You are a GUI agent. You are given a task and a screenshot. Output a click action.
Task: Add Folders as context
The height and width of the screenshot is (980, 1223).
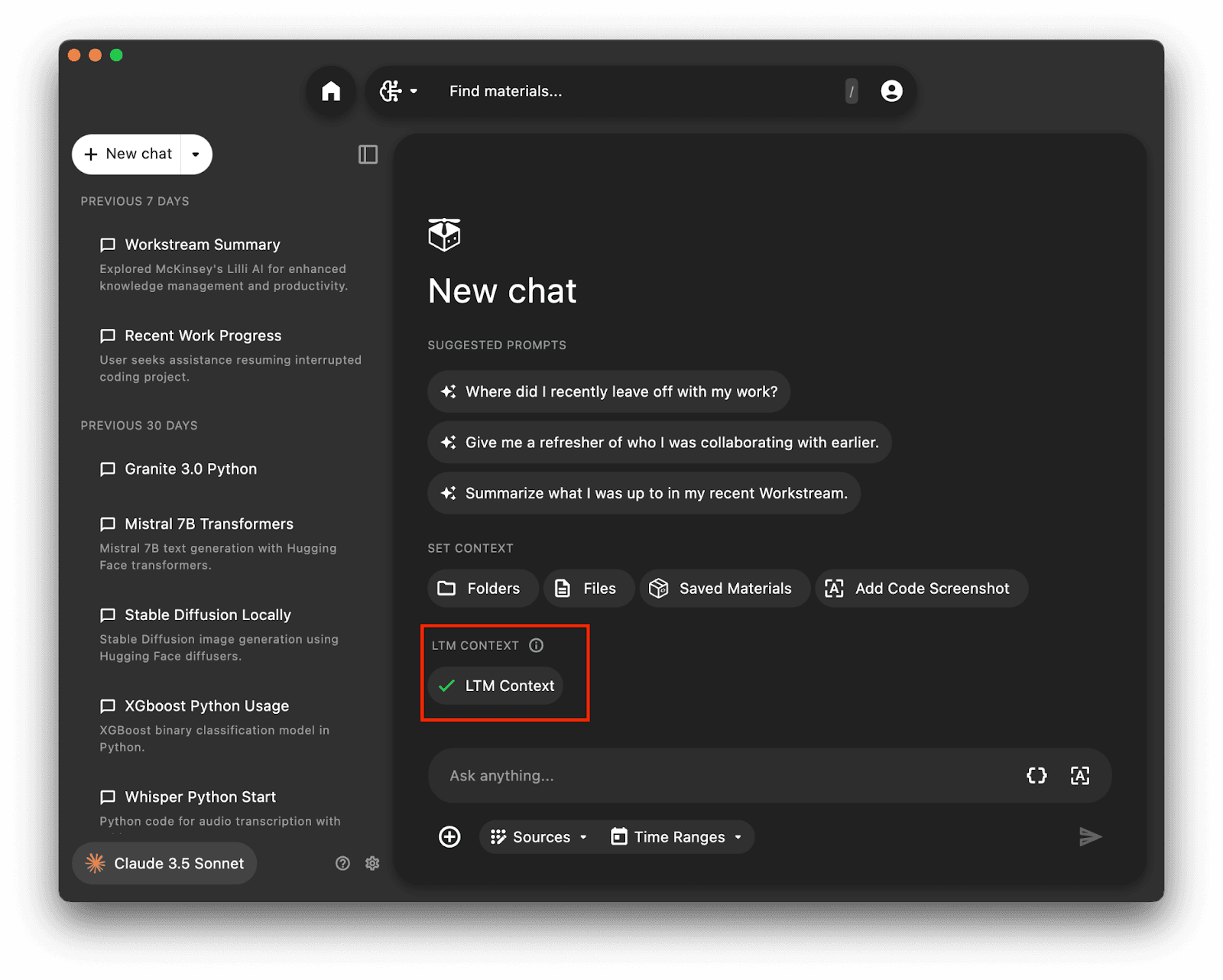pyautogui.click(x=482, y=589)
